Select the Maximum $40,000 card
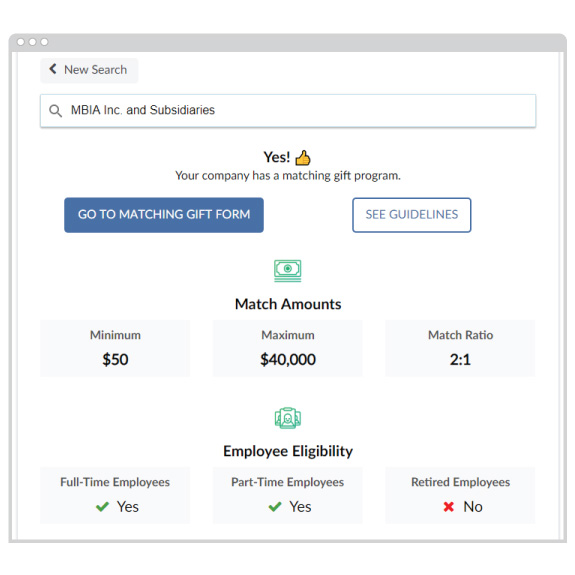 pyautogui.click(x=288, y=348)
